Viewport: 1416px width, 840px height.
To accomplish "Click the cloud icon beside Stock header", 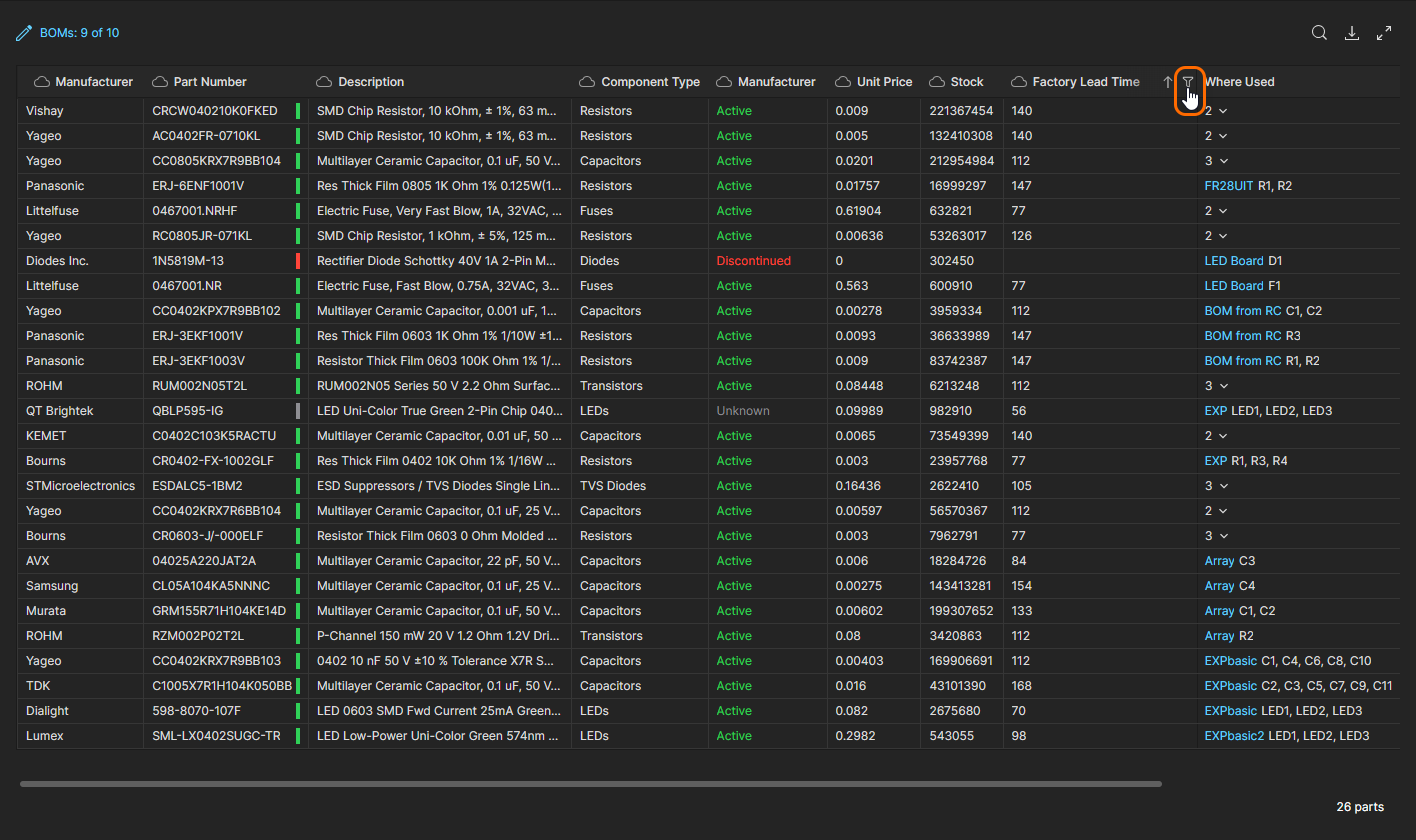I will 937,82.
